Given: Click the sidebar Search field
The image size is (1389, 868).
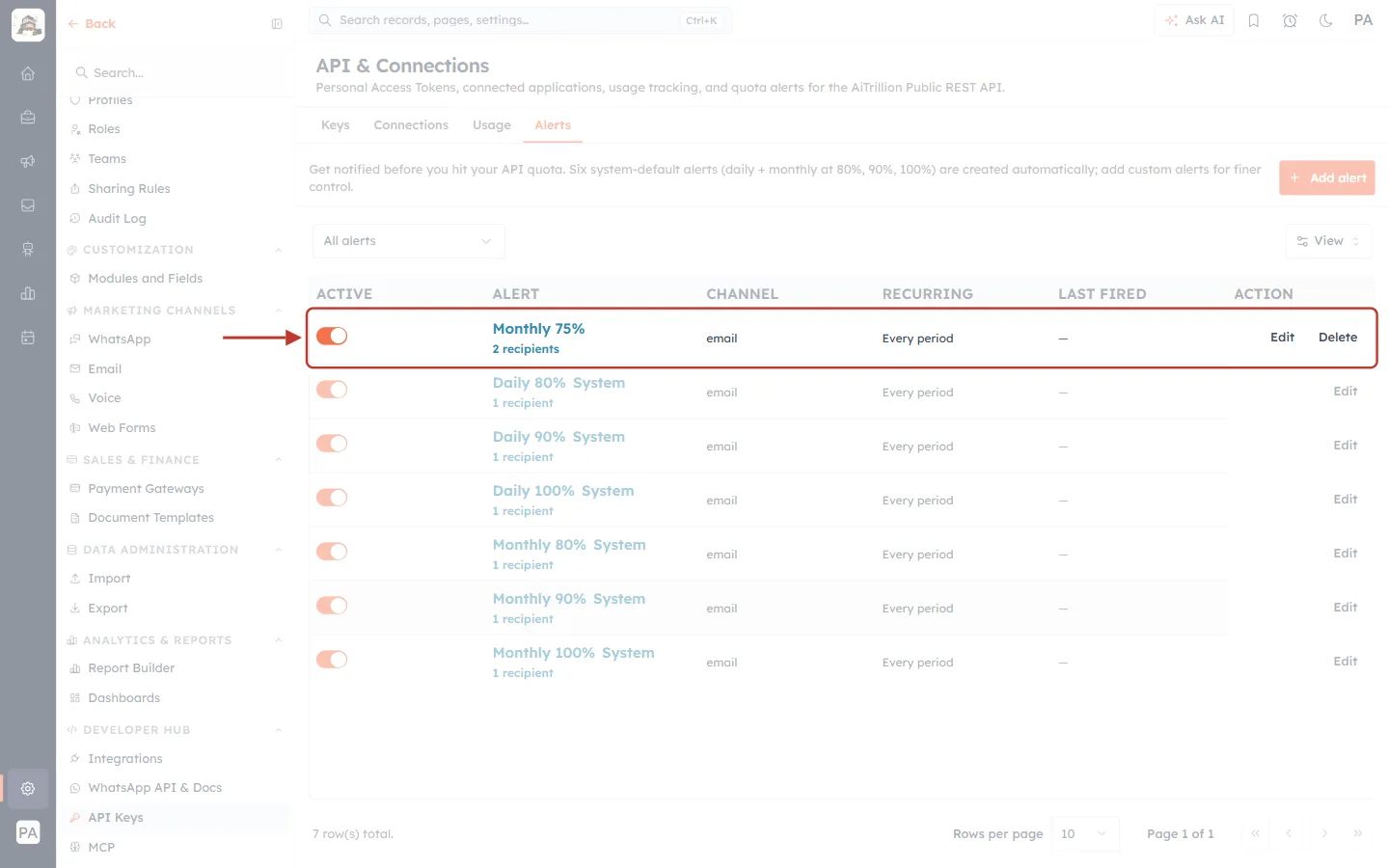Looking at the screenshot, I should pos(177,73).
